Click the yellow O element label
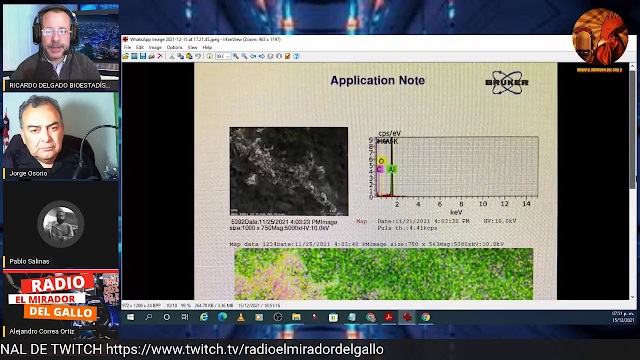 (x=381, y=161)
